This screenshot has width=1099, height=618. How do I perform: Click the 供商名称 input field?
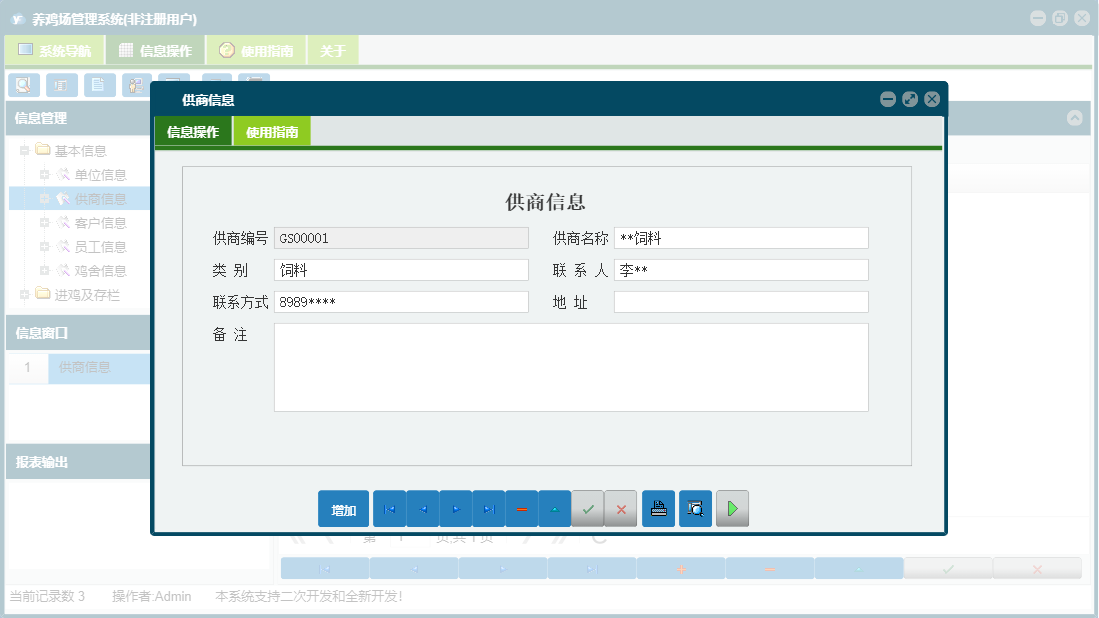pos(740,238)
